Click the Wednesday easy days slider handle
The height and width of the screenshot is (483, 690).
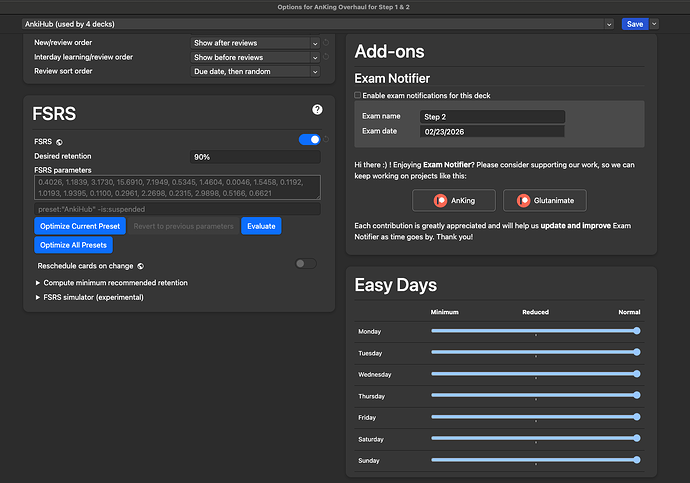click(x=637, y=374)
